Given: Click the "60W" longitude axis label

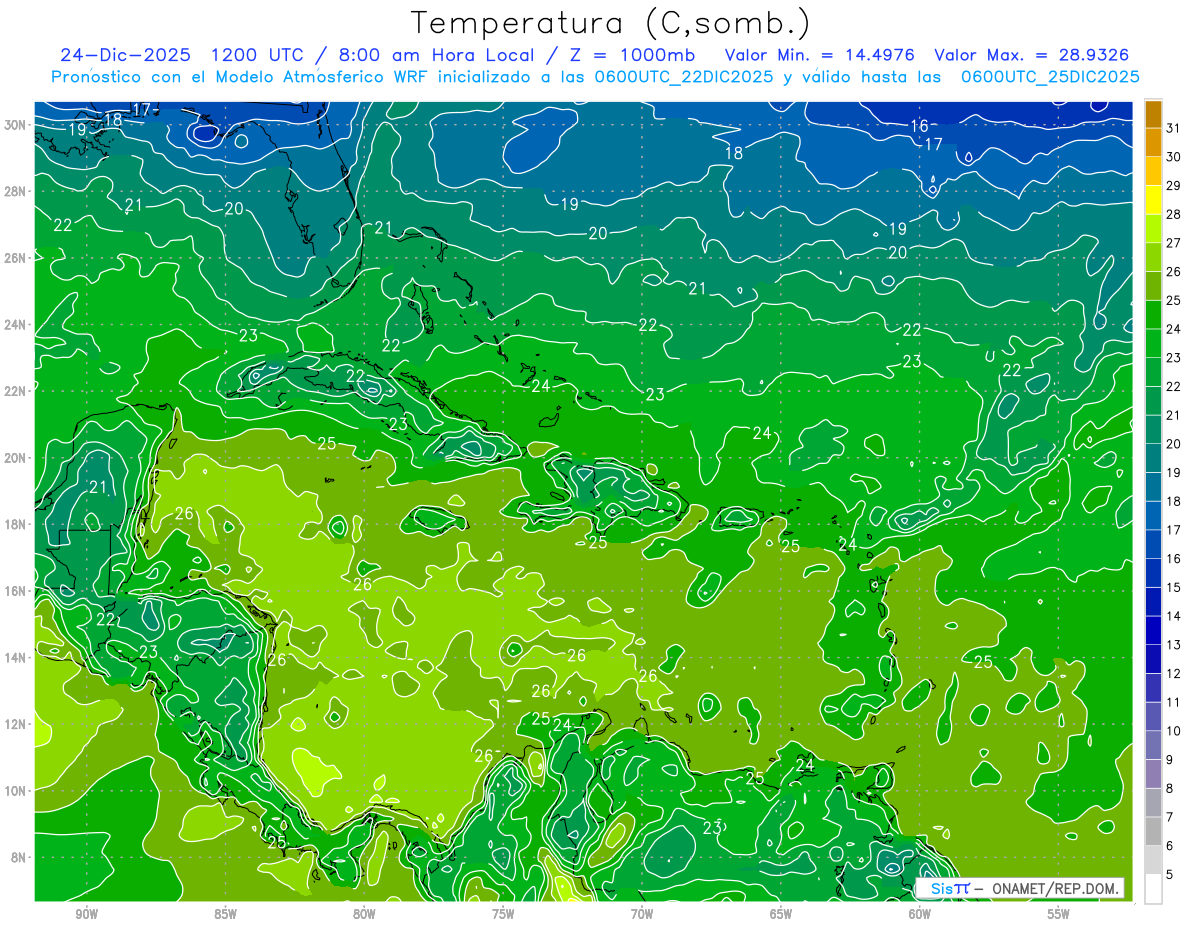Looking at the screenshot, I should coord(920,914).
